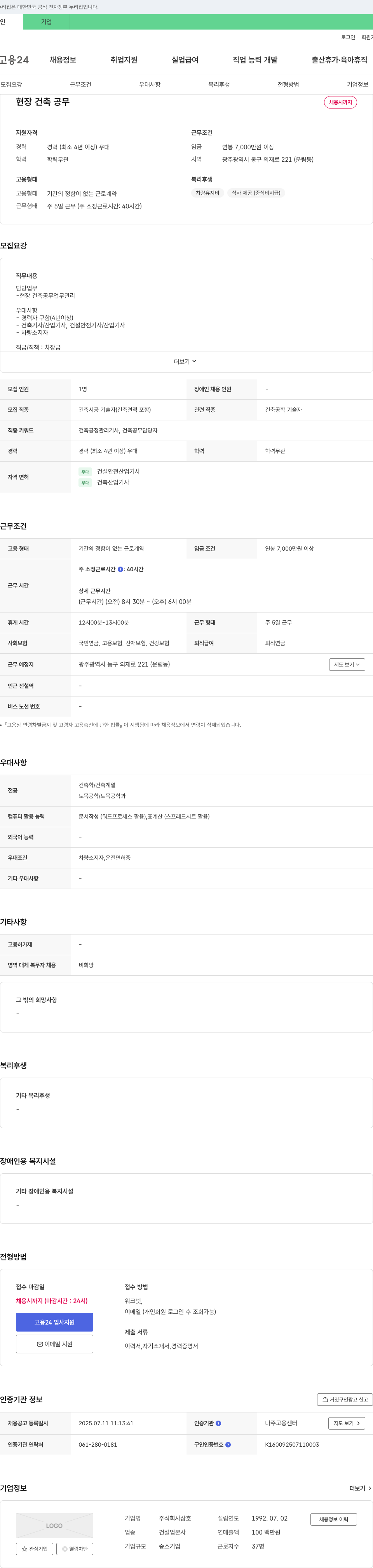Viewport: 373px width, 1568px height.
Task: Open the help icon next to 인증기관
Action: (218, 1423)
